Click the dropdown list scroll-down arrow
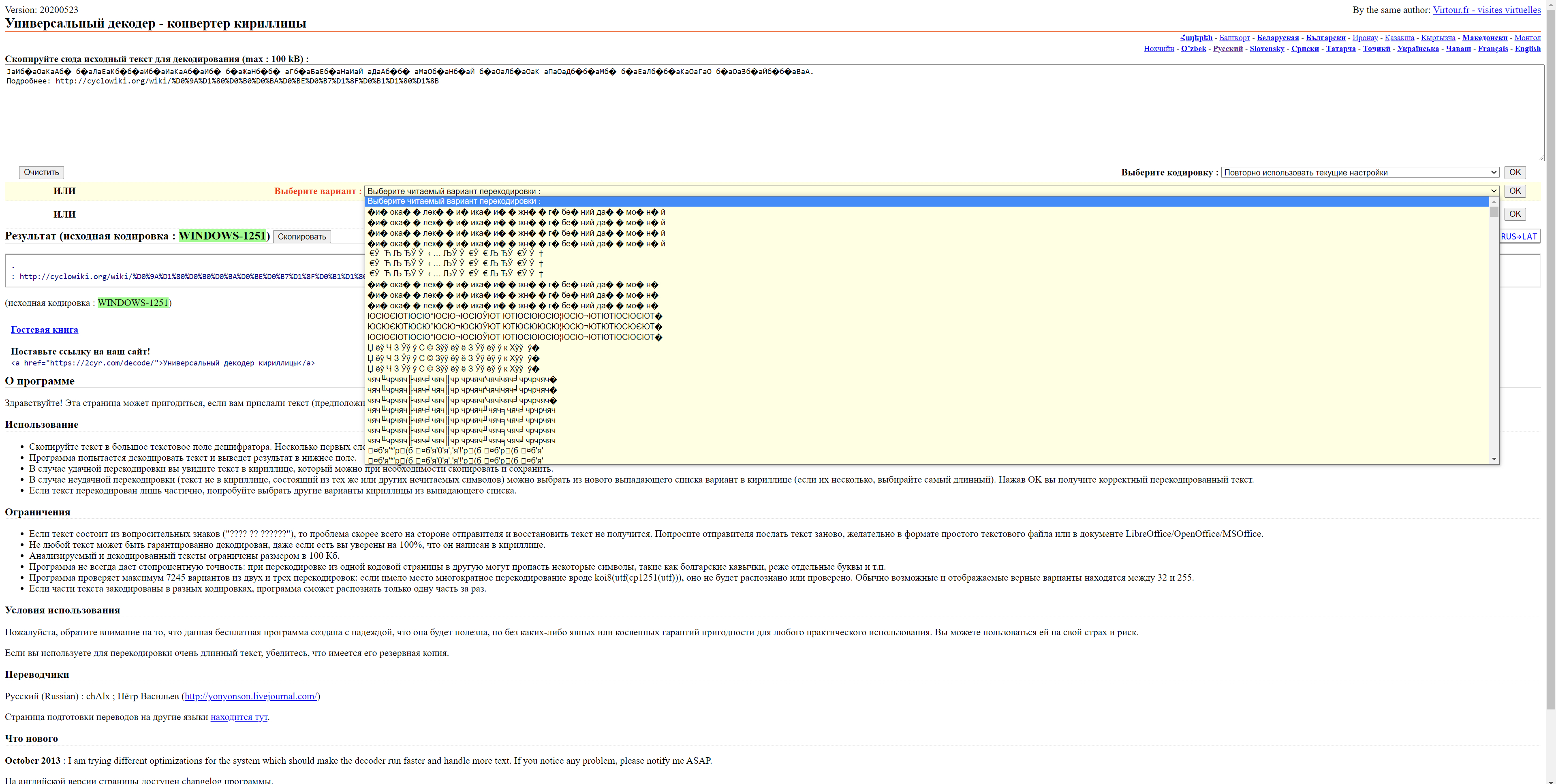Viewport: 1556px width, 784px height. coord(1494,459)
